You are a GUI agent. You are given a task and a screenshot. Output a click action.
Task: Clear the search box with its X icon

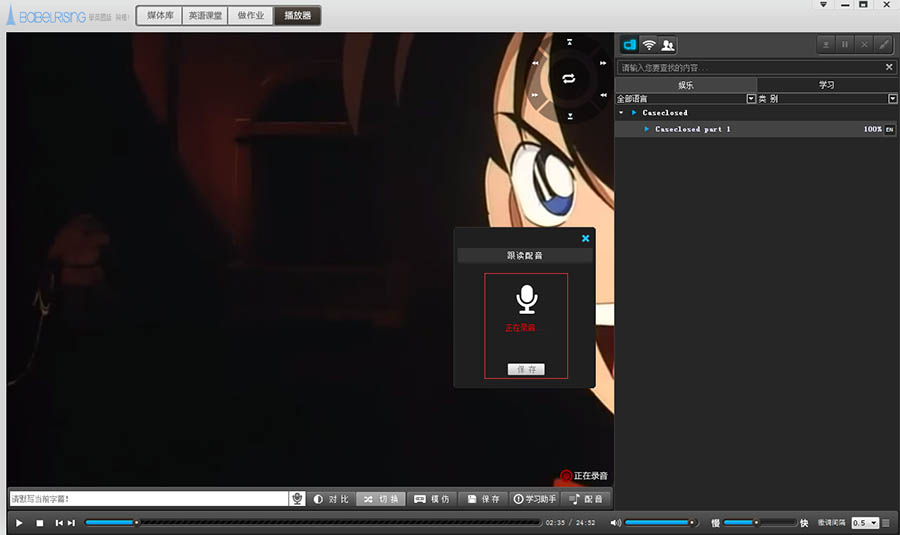click(x=889, y=67)
